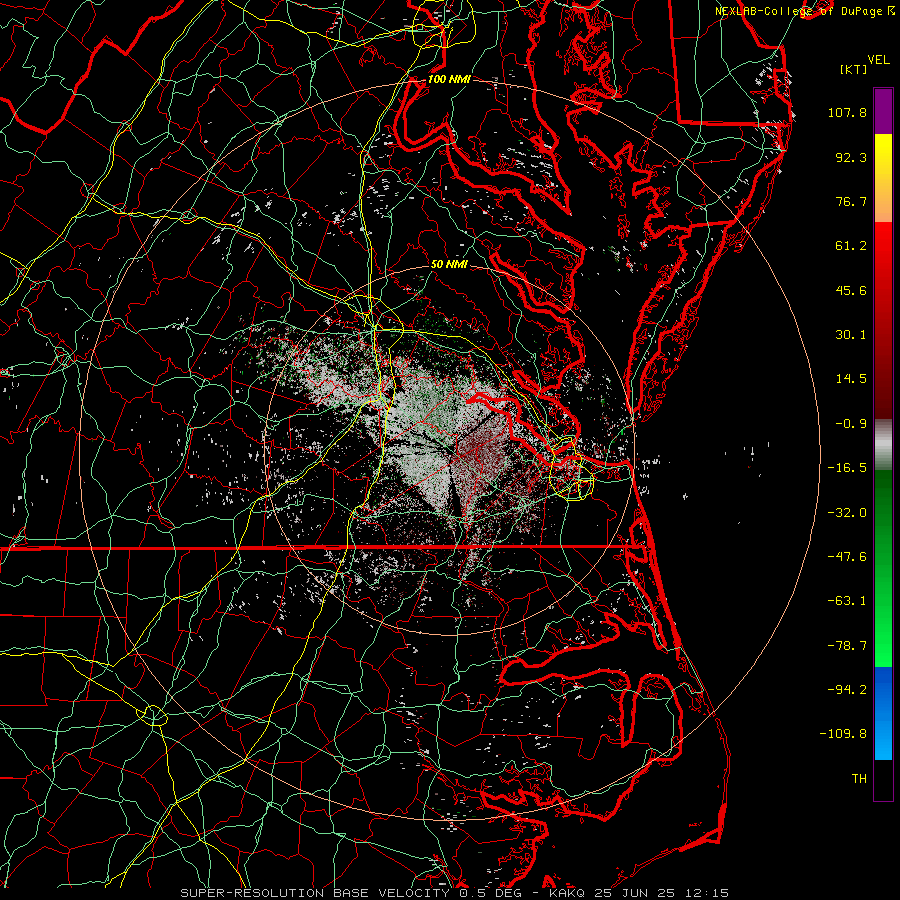Click the KAKQ 25 JUN 25 12:15 timestamp
Viewport: 900px width, 900px height.
point(639,893)
